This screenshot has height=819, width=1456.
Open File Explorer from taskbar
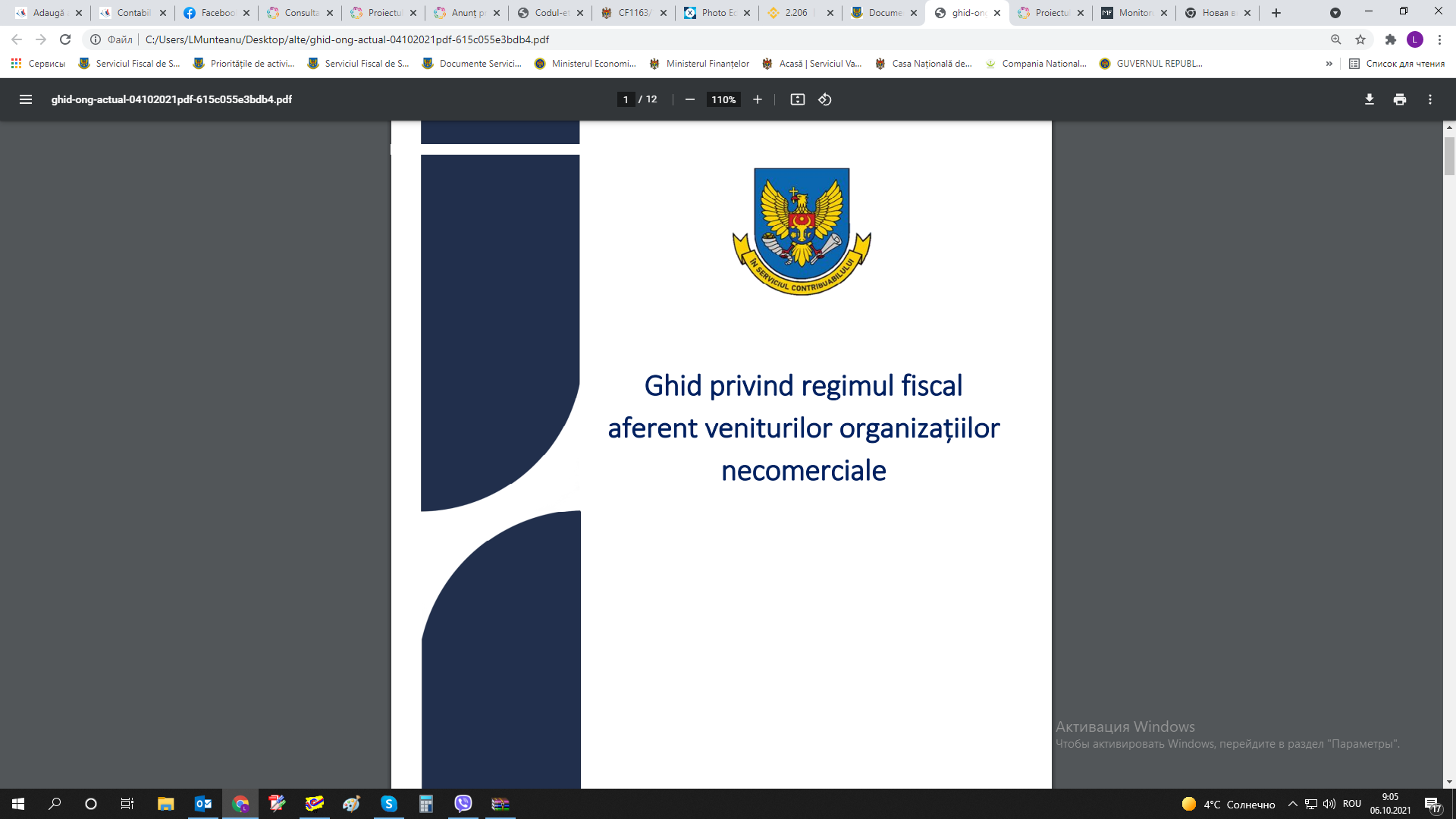[x=165, y=804]
